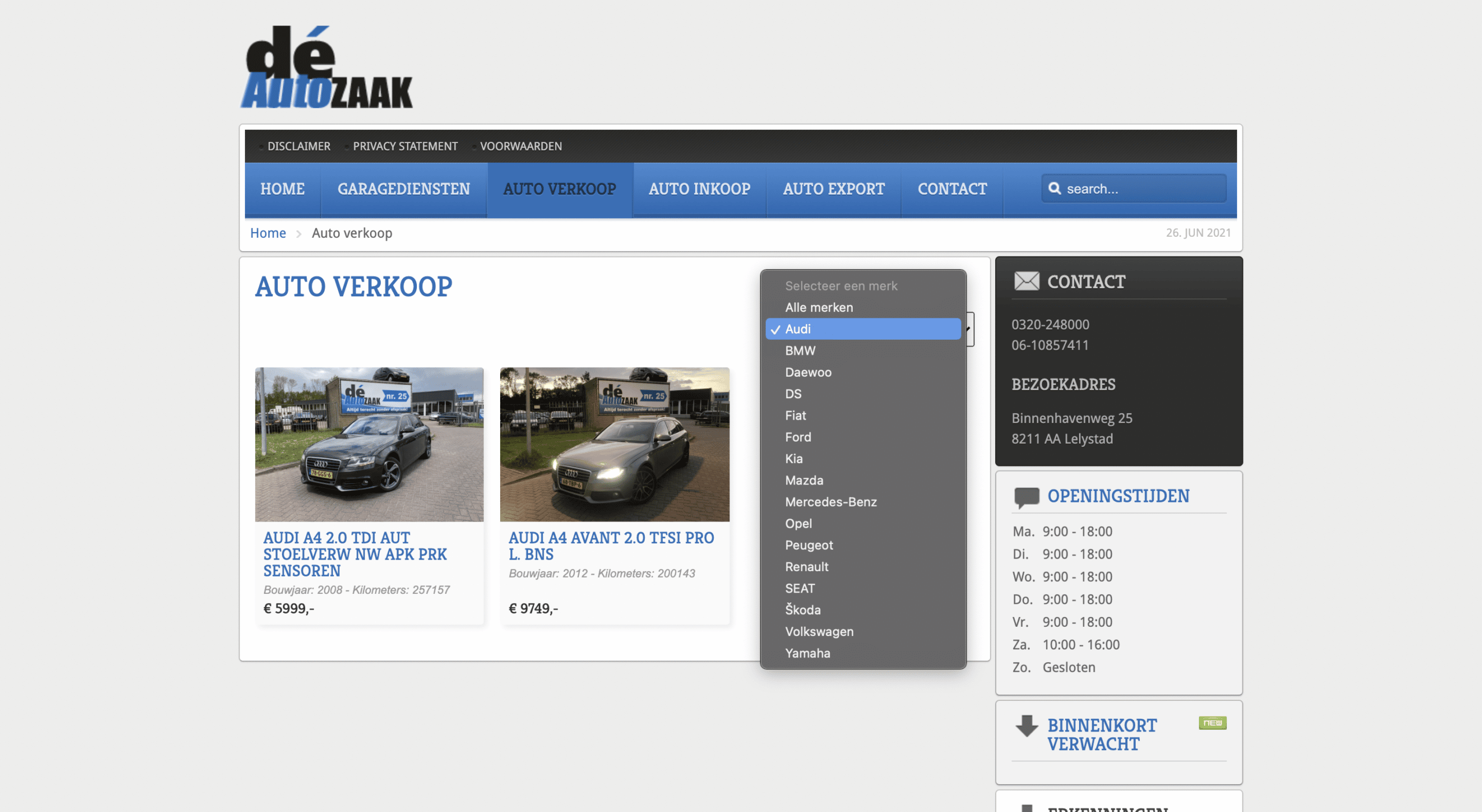Click the Binnenkort Verwacht heading
Screen dimensions: 1482x812
pos(1102,734)
